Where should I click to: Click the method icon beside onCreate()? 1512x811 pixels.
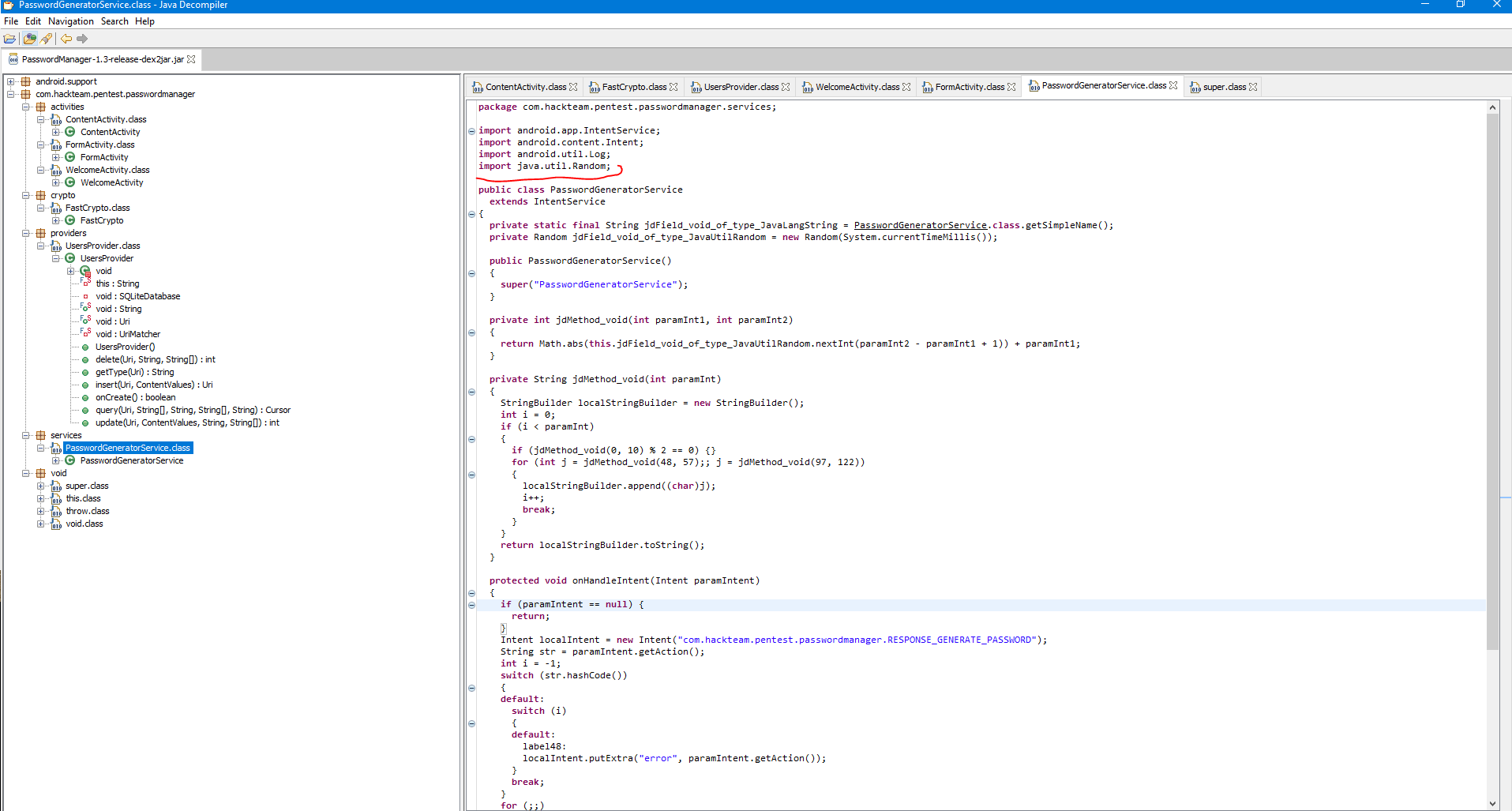85,397
